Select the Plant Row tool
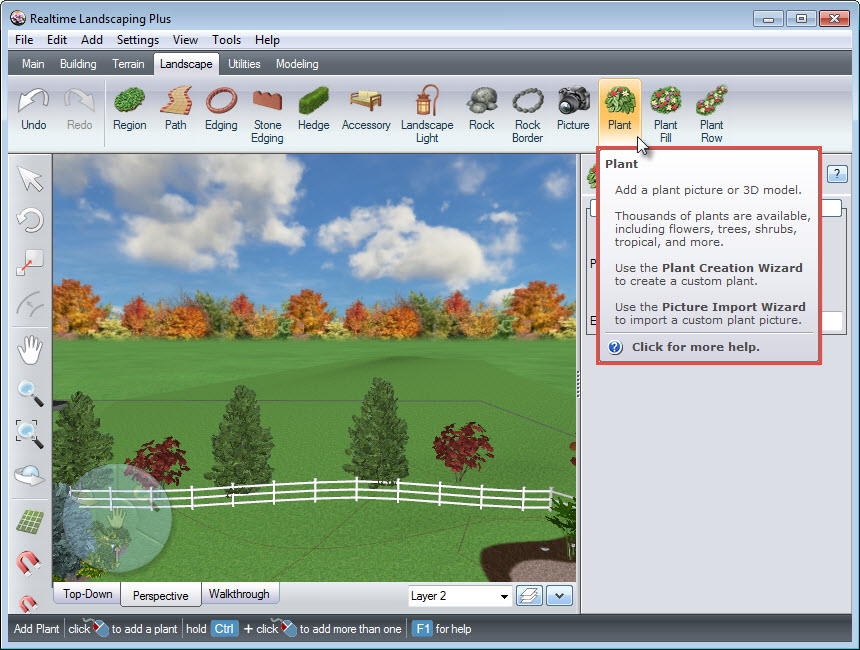The height and width of the screenshot is (650, 860). [711, 115]
